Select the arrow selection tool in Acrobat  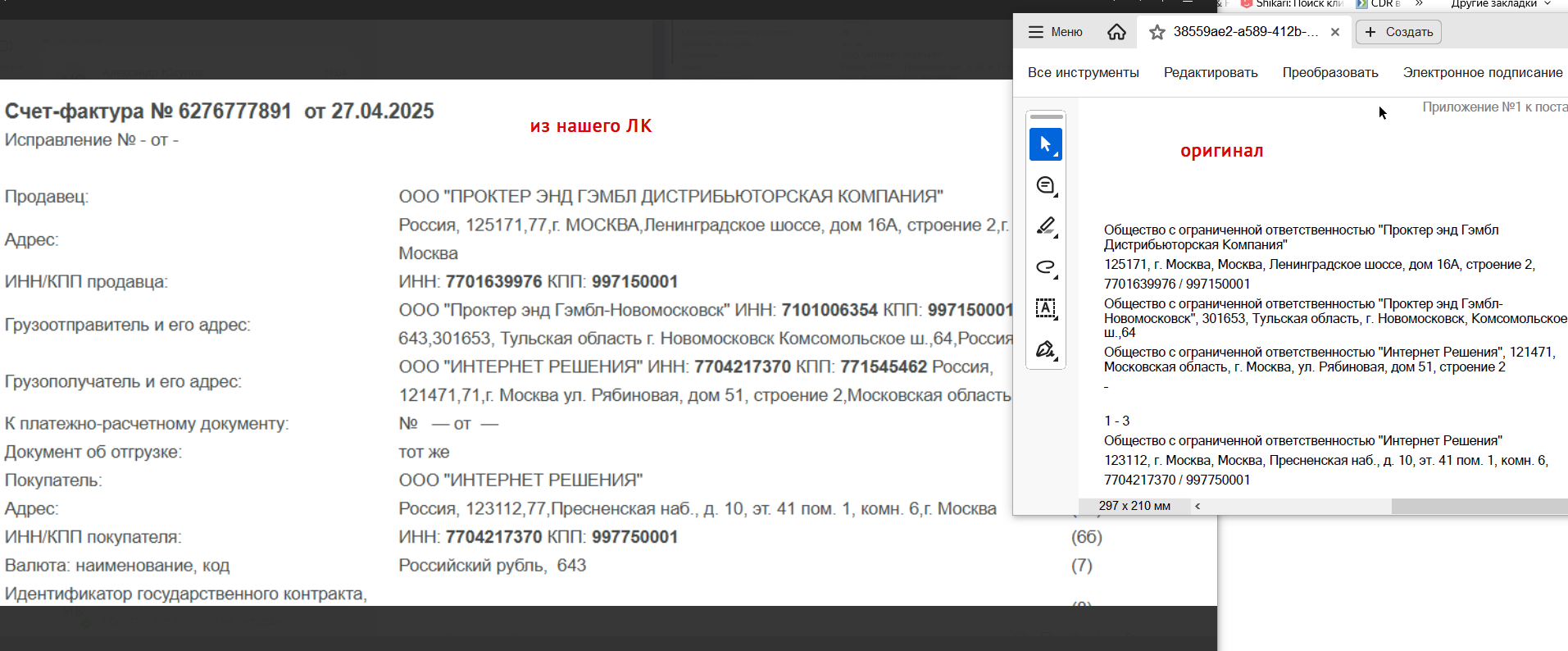(x=1045, y=144)
